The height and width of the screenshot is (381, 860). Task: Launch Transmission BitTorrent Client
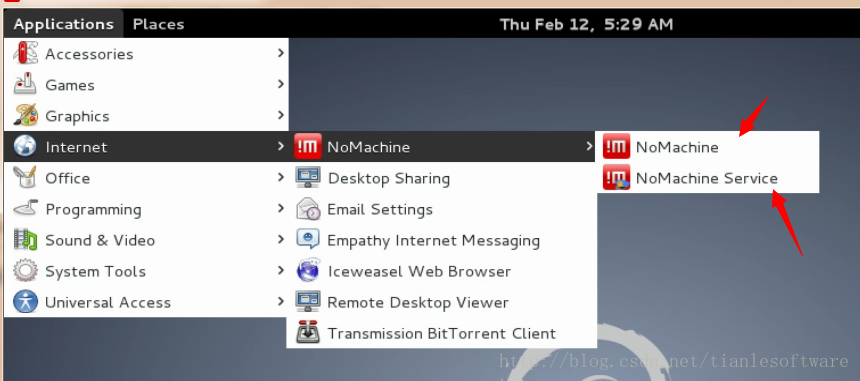(x=442, y=333)
